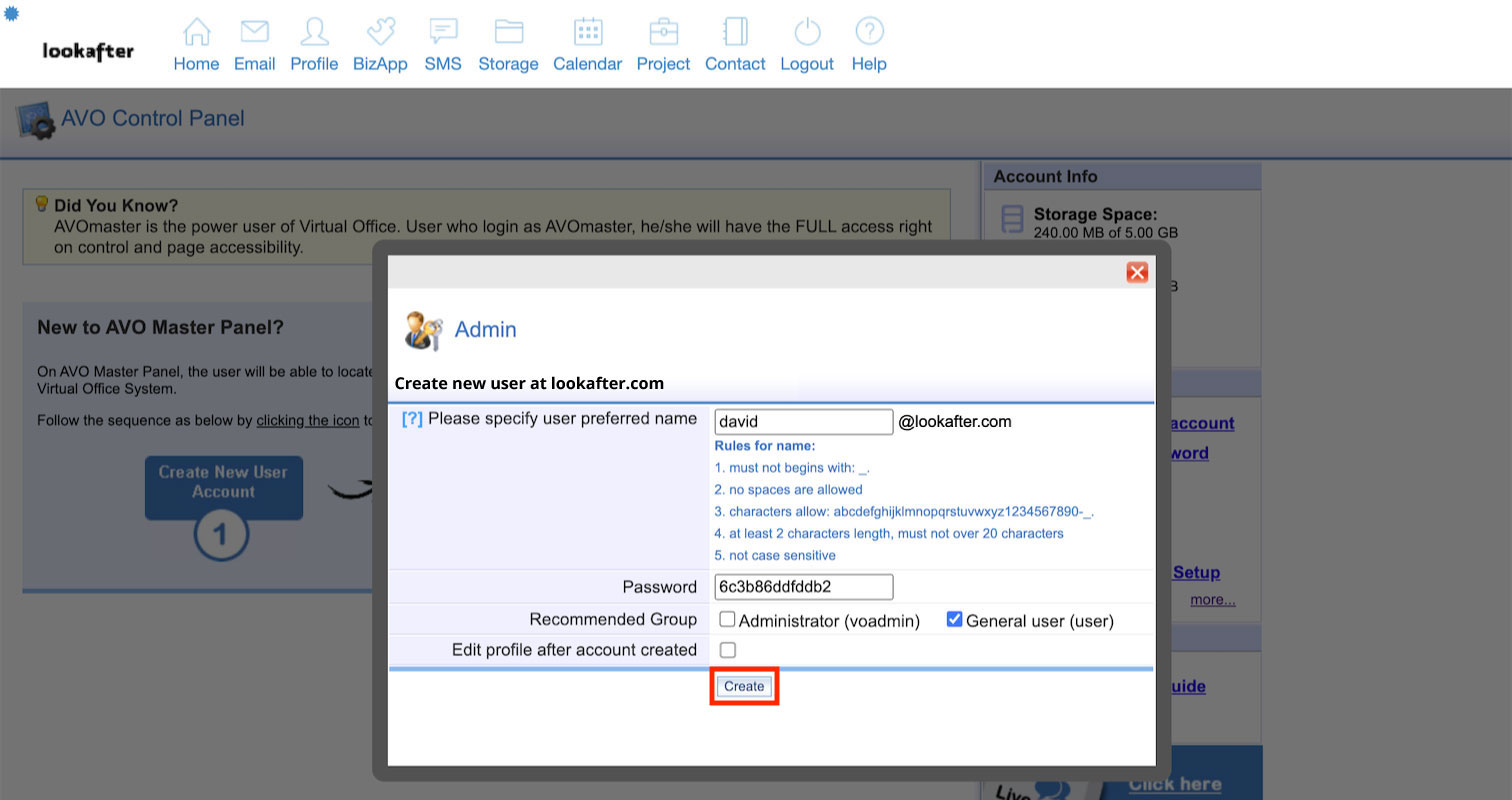Open the Contact book icon
Image resolution: width=1512 pixels, height=800 pixels.
tap(735, 33)
